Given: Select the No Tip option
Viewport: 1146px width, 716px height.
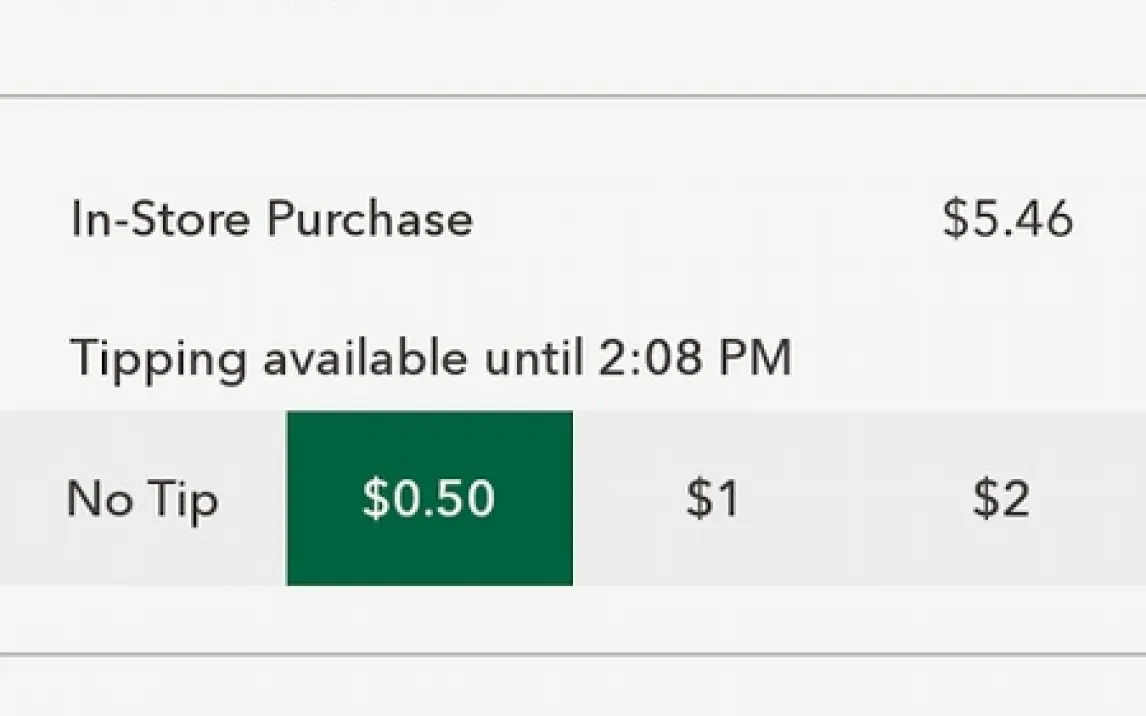Looking at the screenshot, I should click(142, 498).
